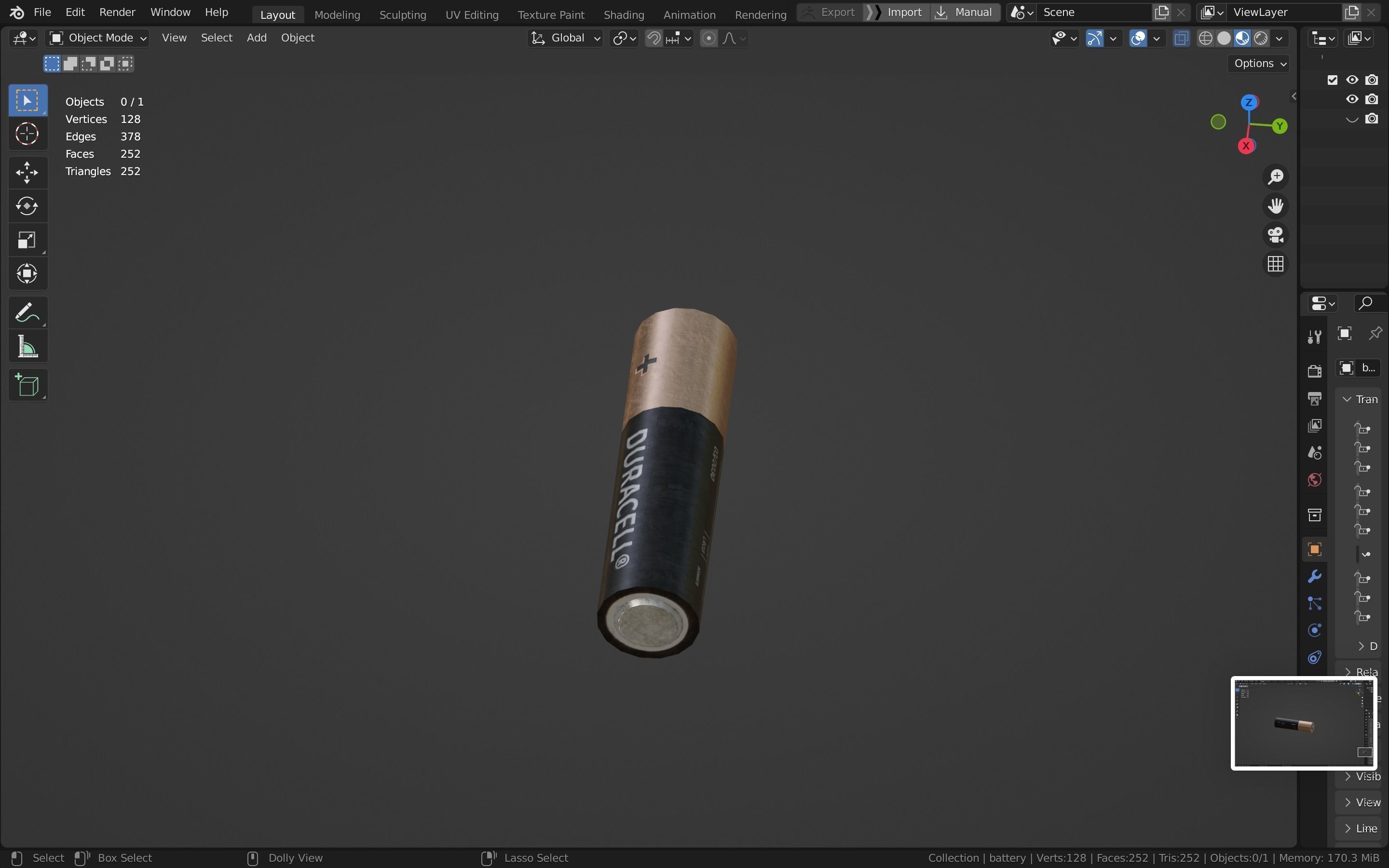
Task: Select the Measure tool
Action: coord(27,347)
